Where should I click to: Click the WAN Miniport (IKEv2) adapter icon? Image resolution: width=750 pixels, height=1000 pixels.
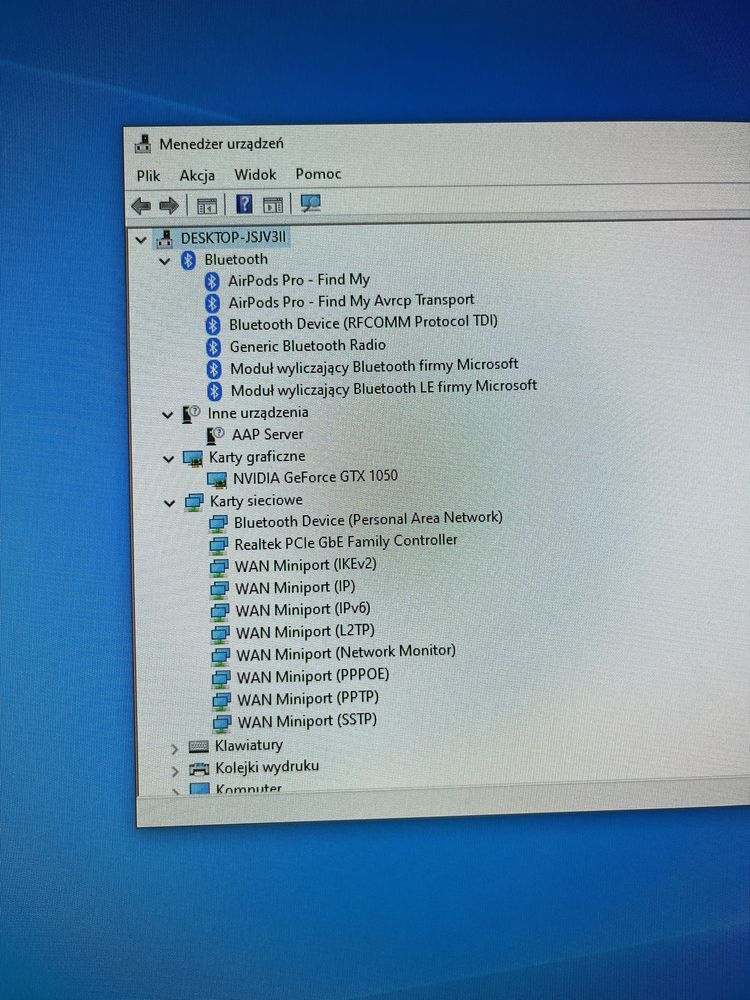(x=219, y=567)
